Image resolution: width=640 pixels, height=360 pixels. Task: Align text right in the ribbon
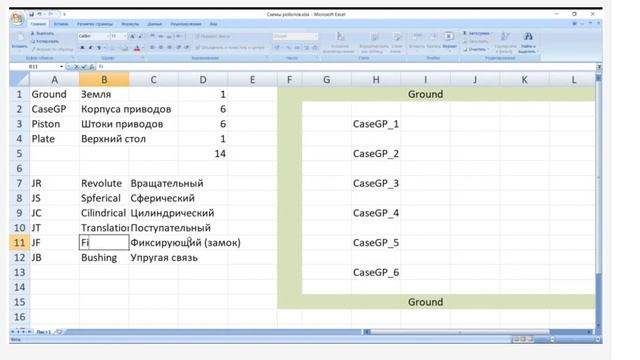pyautogui.click(x=169, y=48)
